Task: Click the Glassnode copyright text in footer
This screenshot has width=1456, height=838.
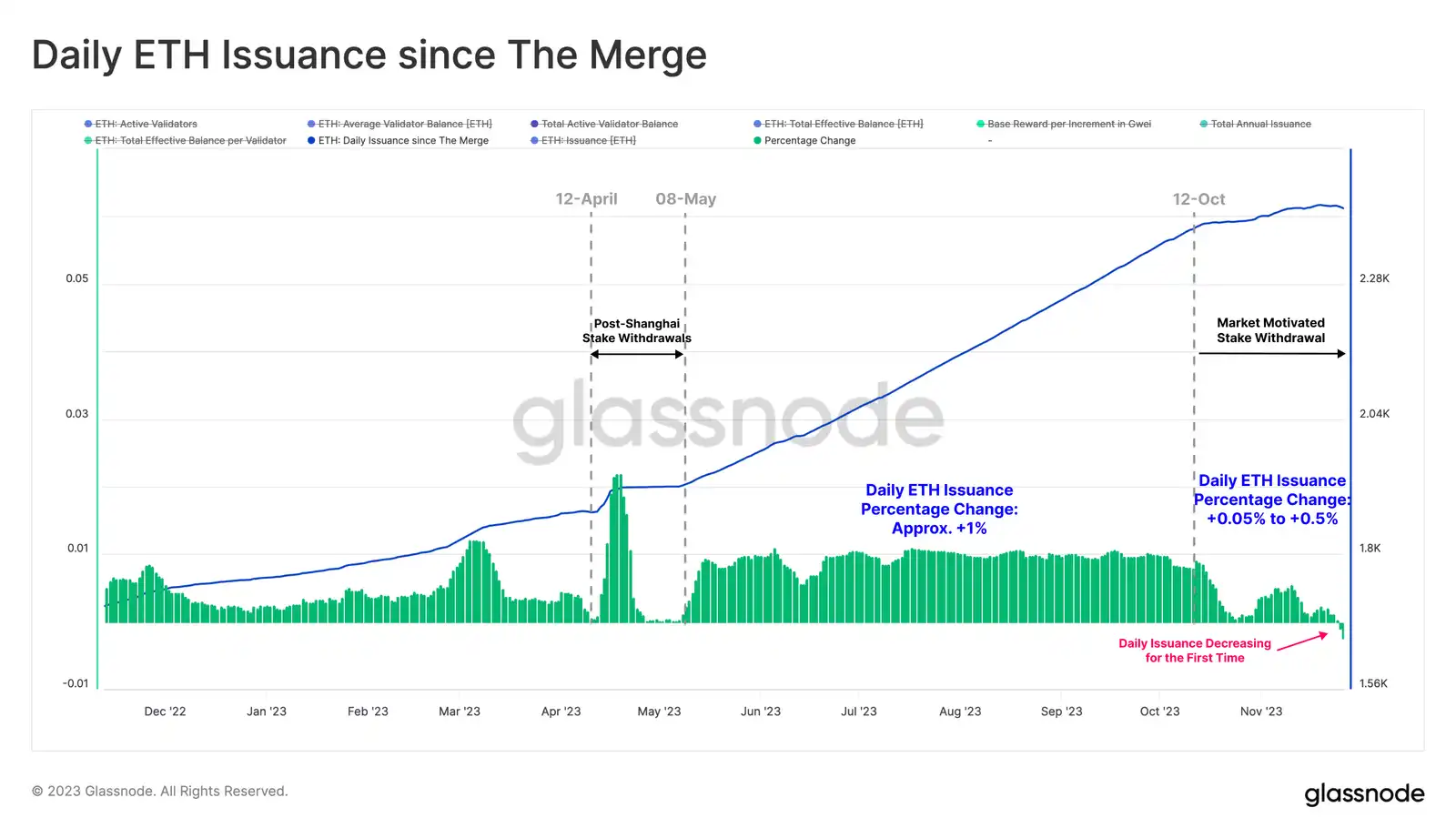Action: coord(160,792)
